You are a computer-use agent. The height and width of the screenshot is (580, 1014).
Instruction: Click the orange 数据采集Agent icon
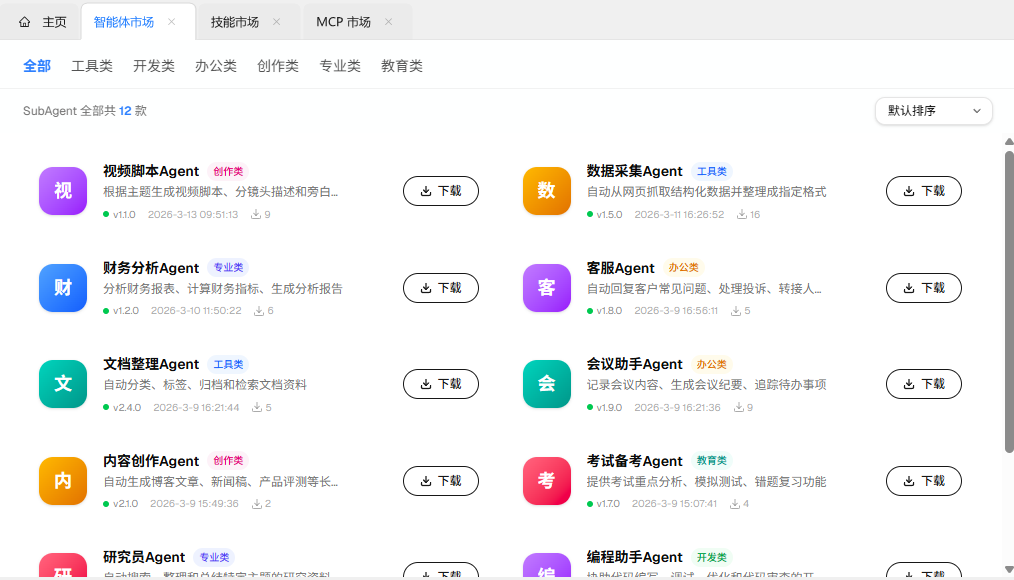(546, 191)
